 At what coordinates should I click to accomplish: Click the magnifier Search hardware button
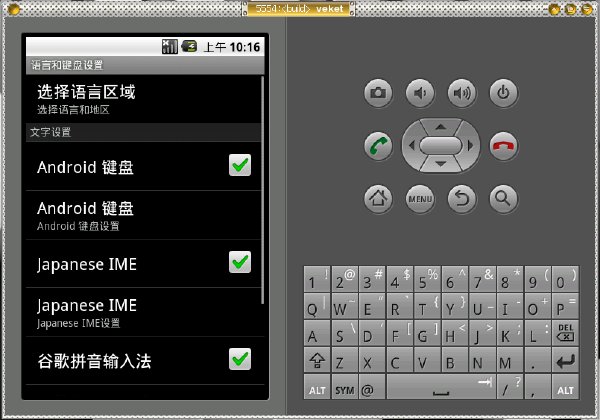point(504,199)
